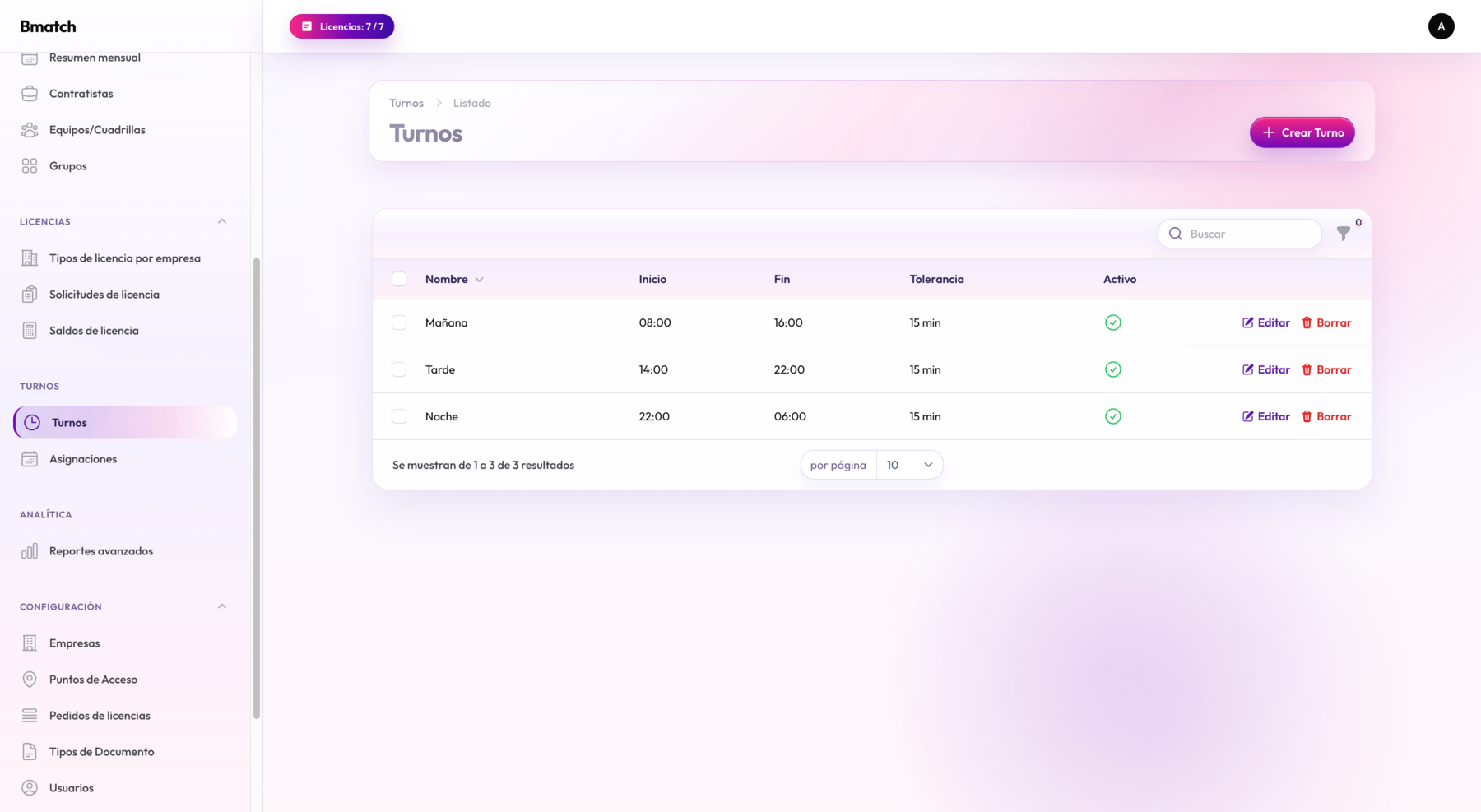Click the Buscar search field
The image size is (1481, 812).
[1239, 234]
